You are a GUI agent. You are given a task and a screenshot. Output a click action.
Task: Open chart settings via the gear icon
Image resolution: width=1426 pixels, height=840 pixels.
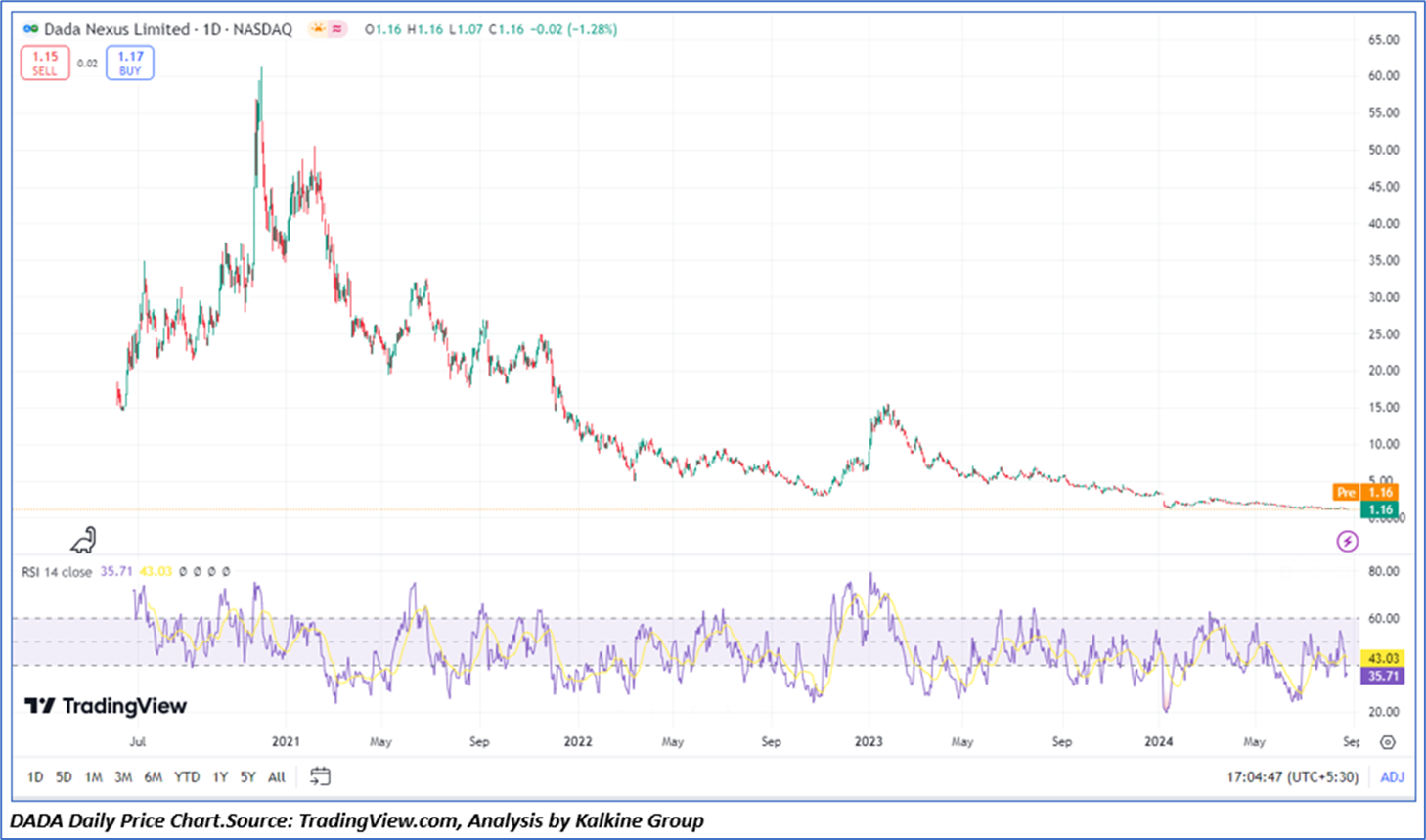click(x=1387, y=742)
